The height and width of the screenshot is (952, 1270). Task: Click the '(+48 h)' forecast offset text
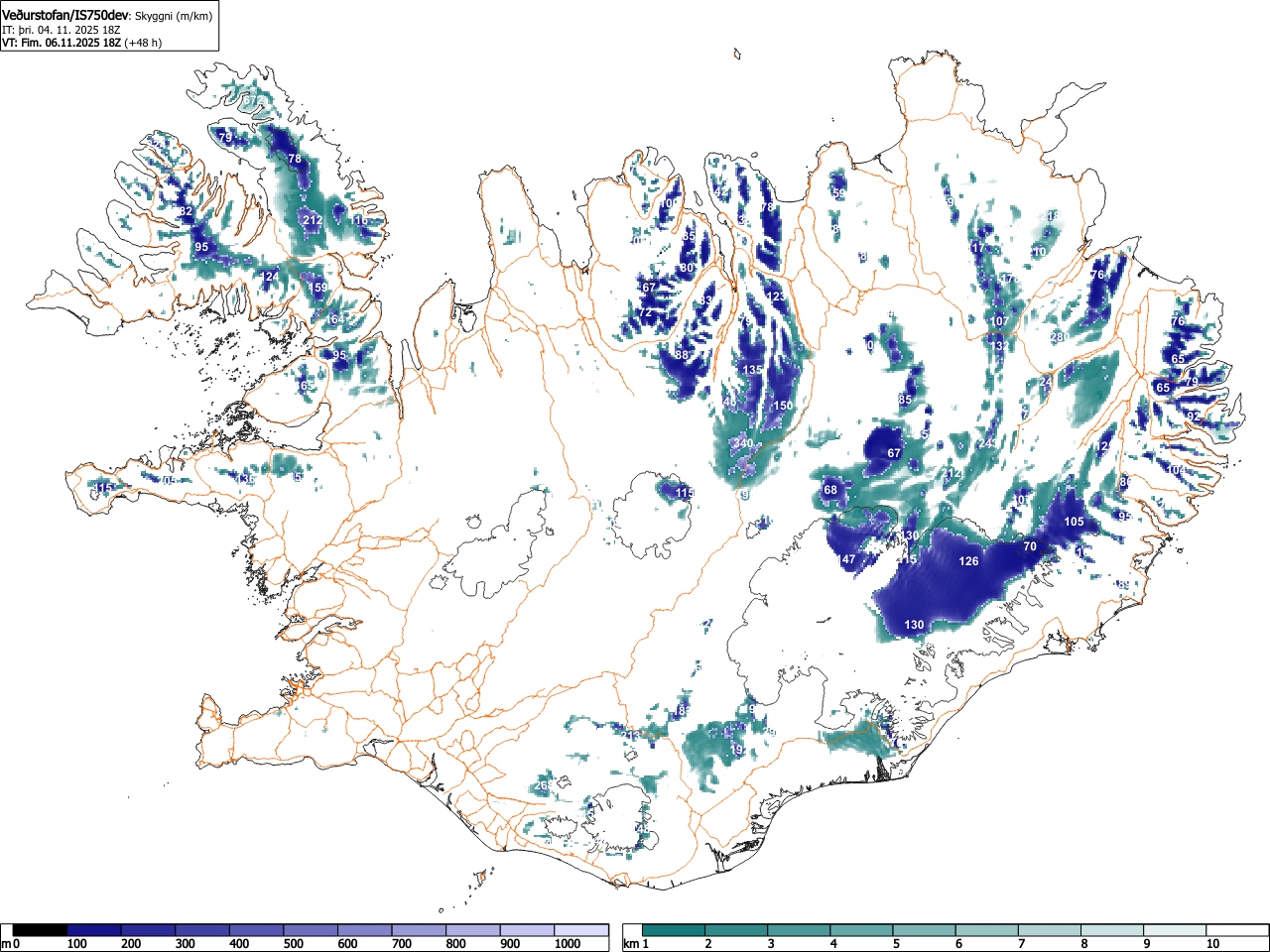pos(143,43)
